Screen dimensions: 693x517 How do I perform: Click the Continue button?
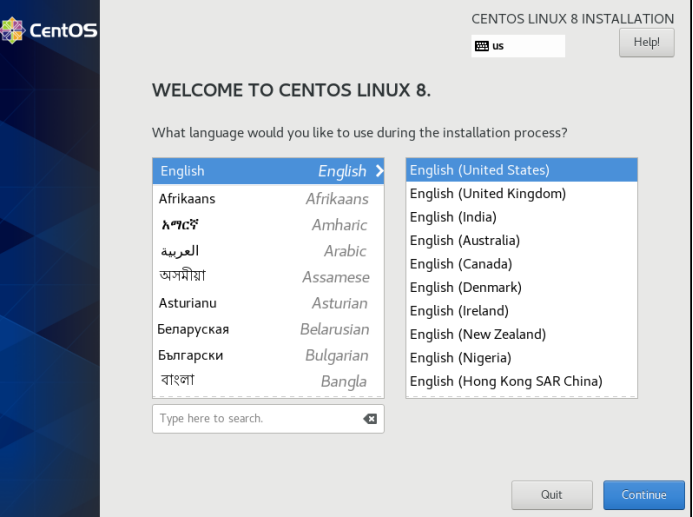pos(644,495)
